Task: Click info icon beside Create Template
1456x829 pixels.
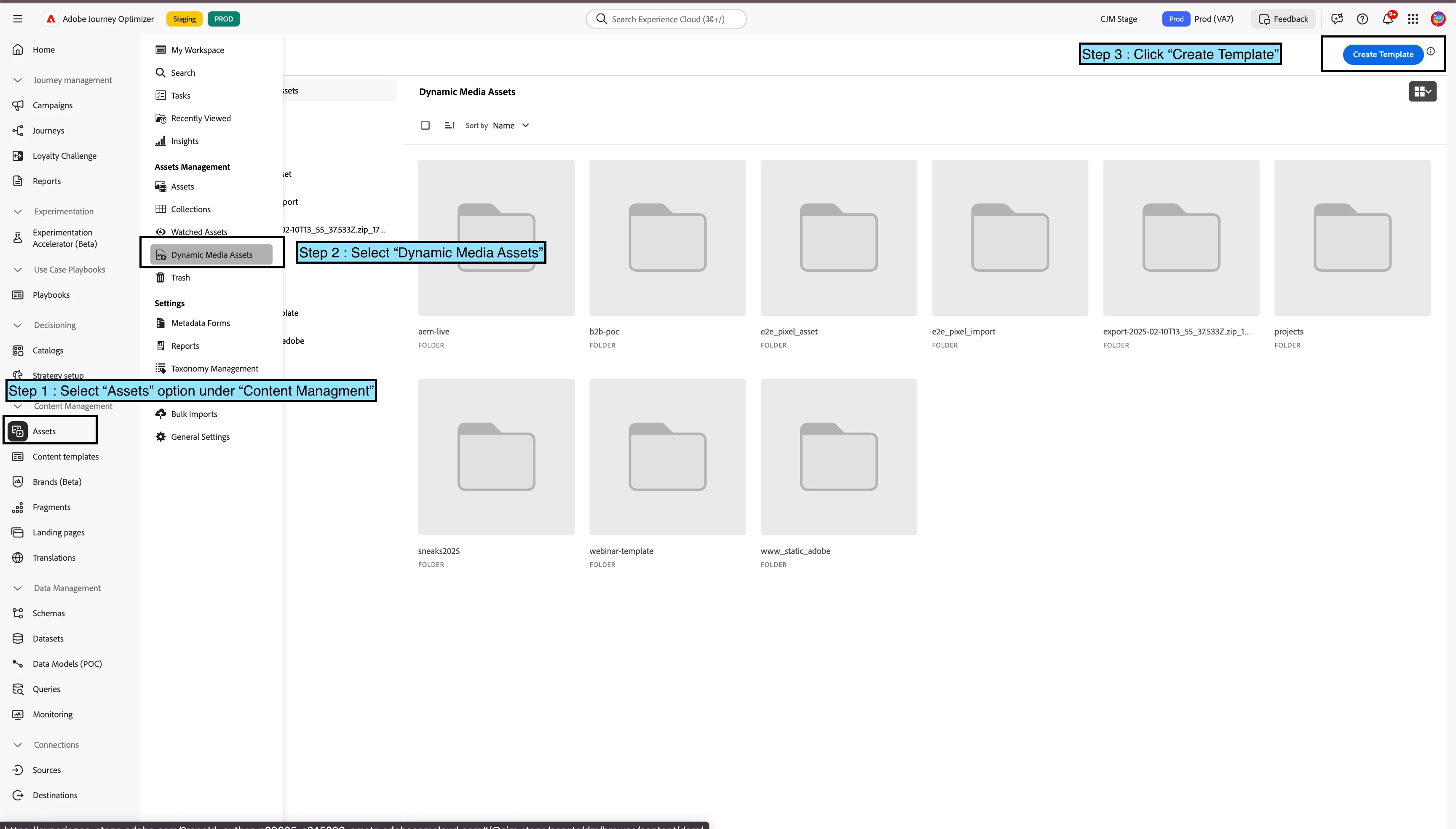Action: point(1430,51)
